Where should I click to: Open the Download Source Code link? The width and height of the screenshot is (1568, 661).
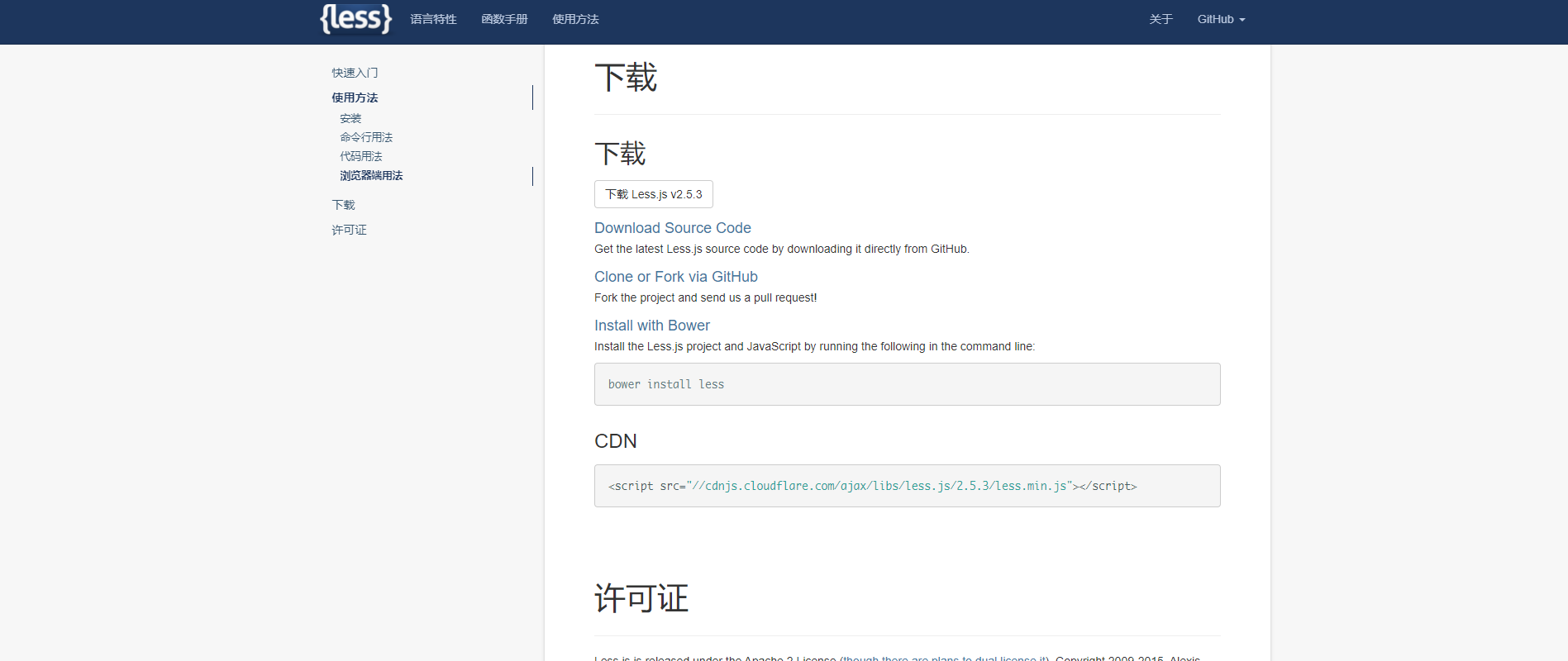673,228
